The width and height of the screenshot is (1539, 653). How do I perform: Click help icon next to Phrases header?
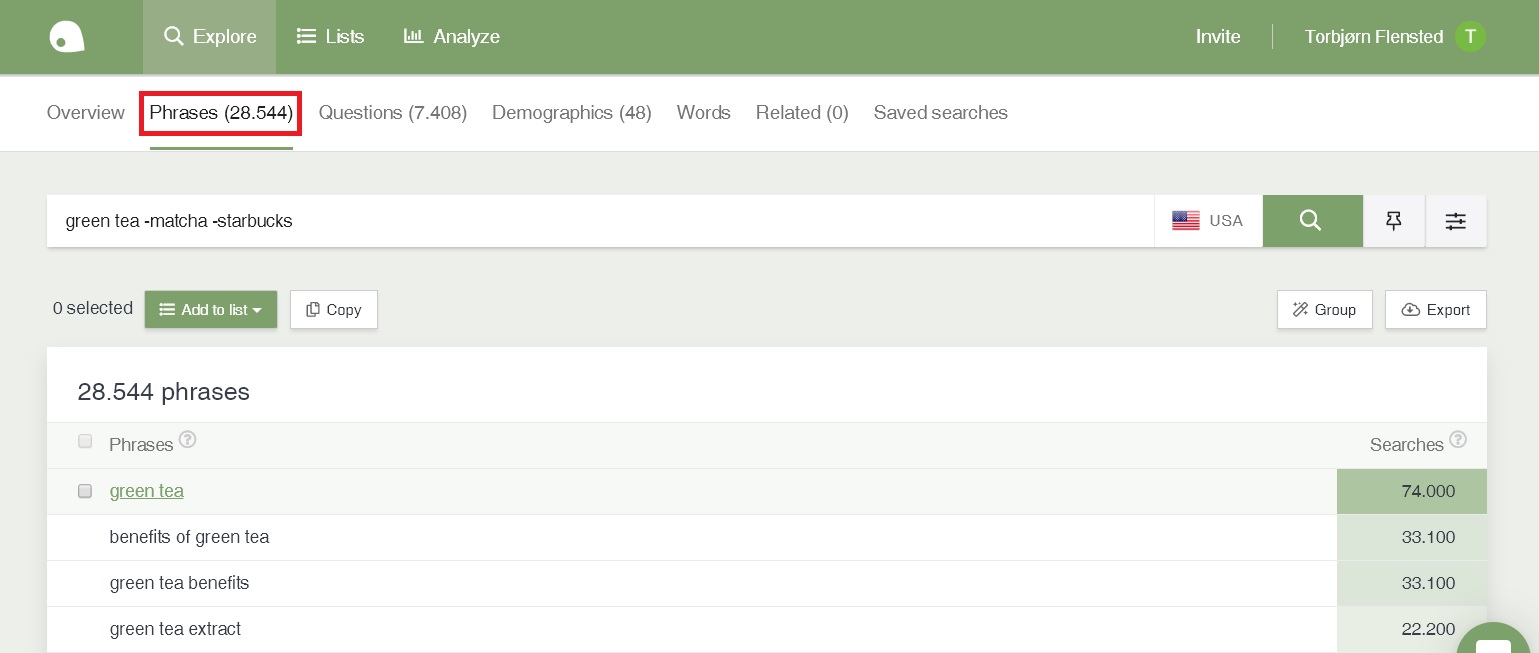[187, 440]
